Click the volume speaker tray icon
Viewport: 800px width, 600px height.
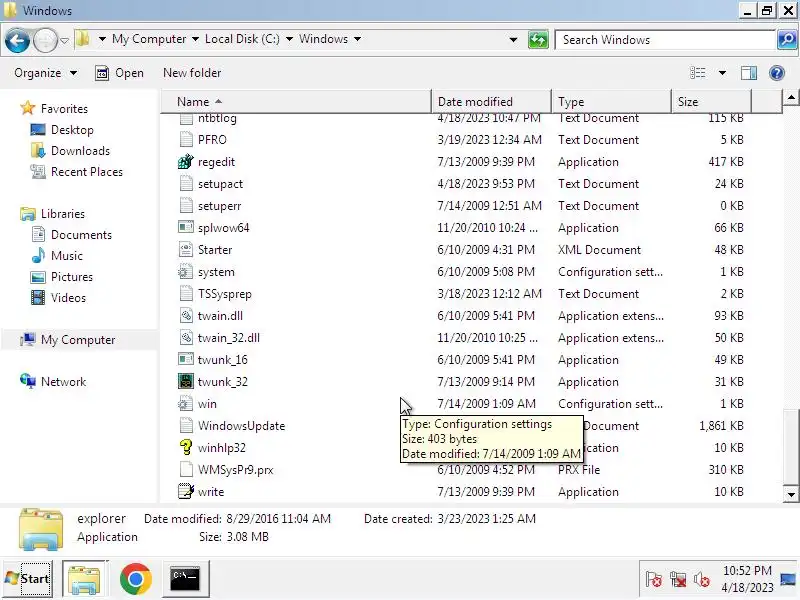702,580
